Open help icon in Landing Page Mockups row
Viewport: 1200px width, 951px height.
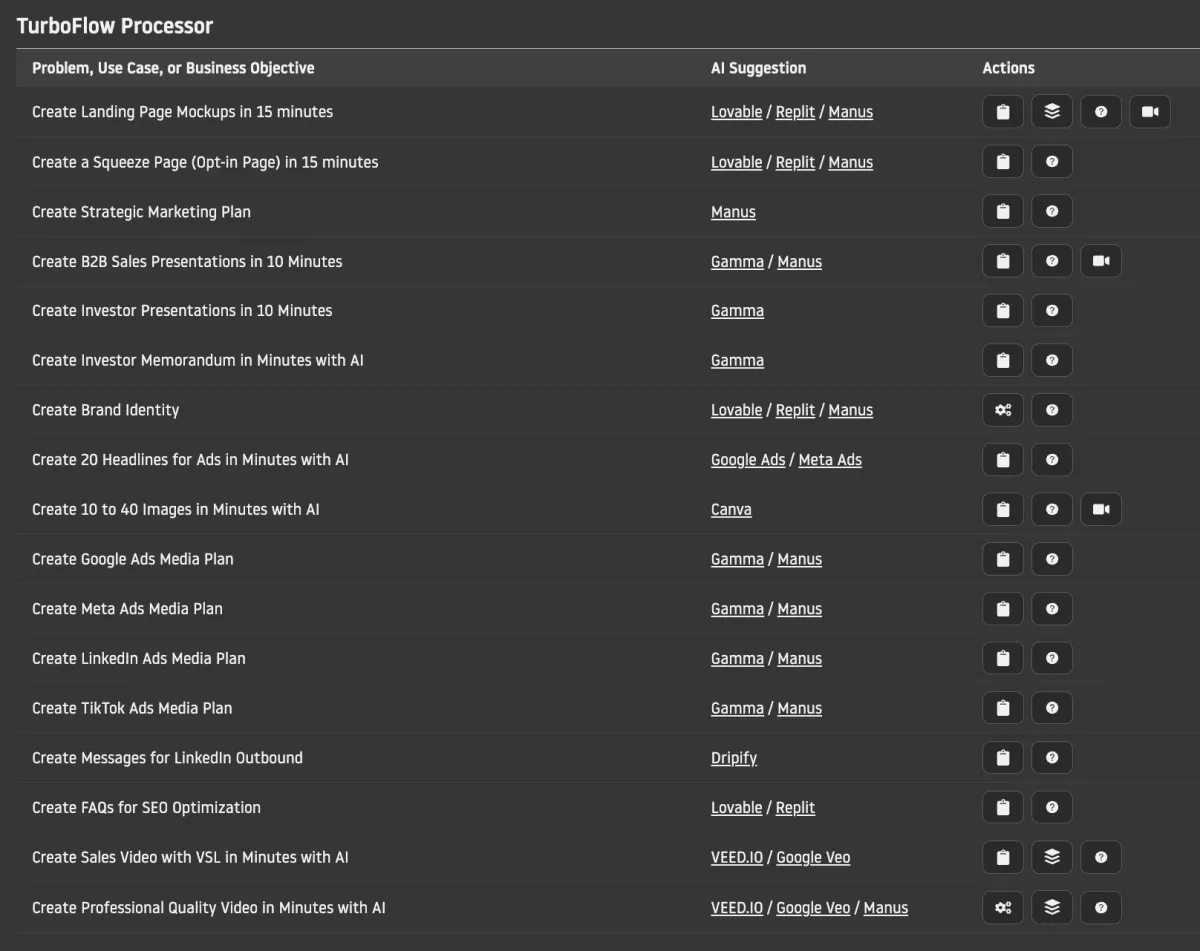click(1101, 112)
